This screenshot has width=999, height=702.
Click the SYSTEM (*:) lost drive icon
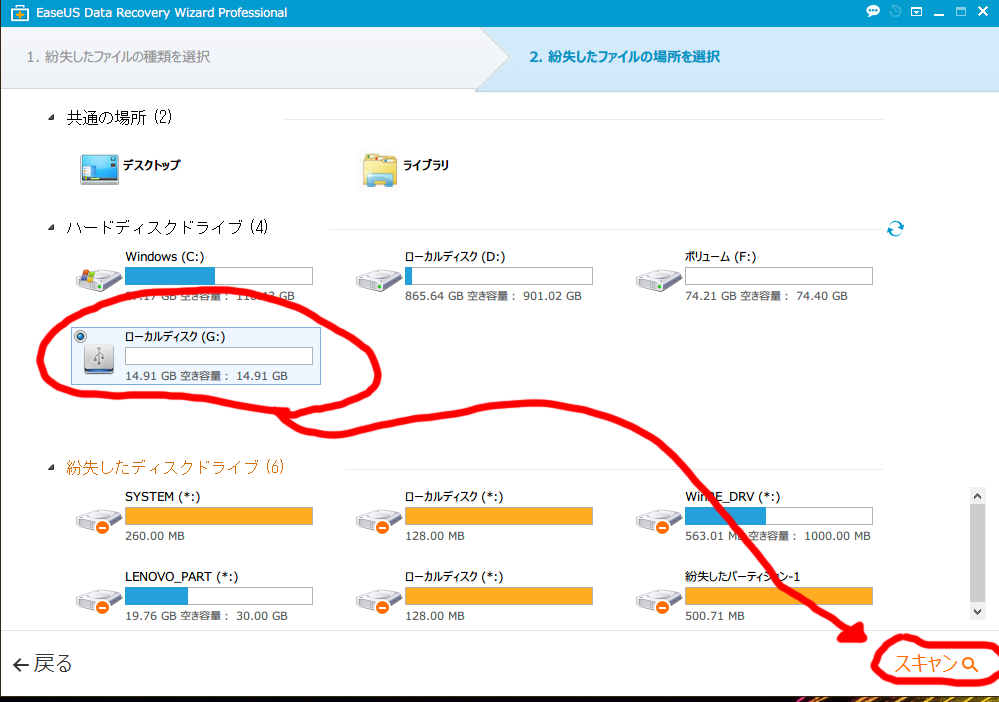tap(99, 520)
